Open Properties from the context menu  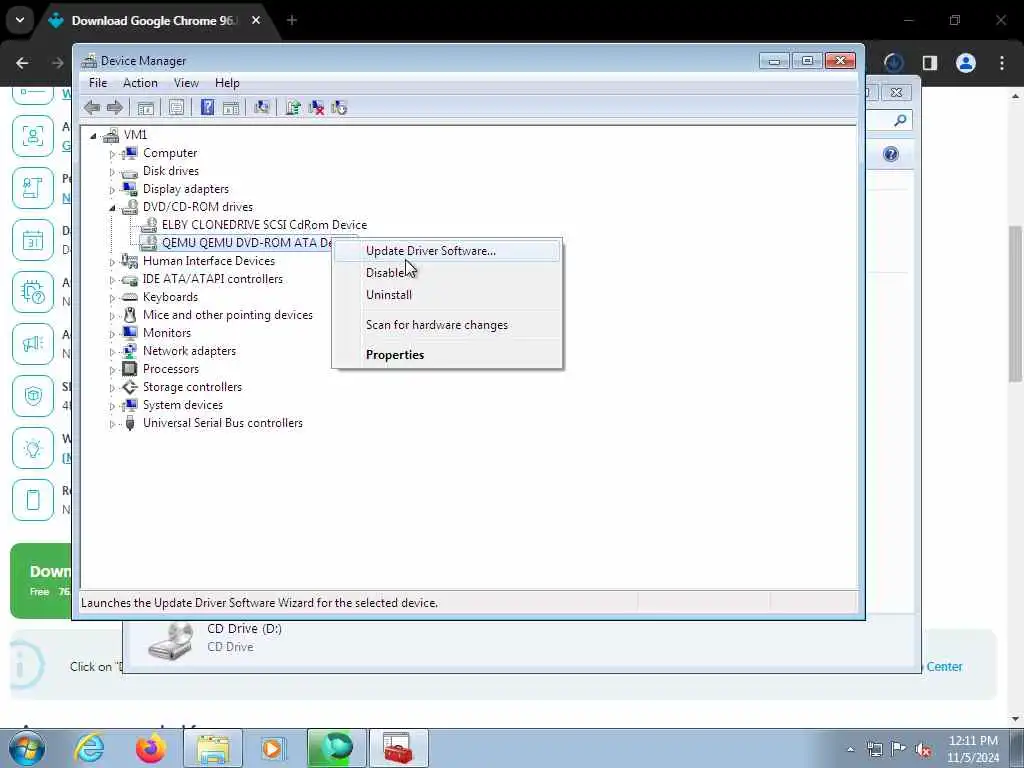point(447,355)
